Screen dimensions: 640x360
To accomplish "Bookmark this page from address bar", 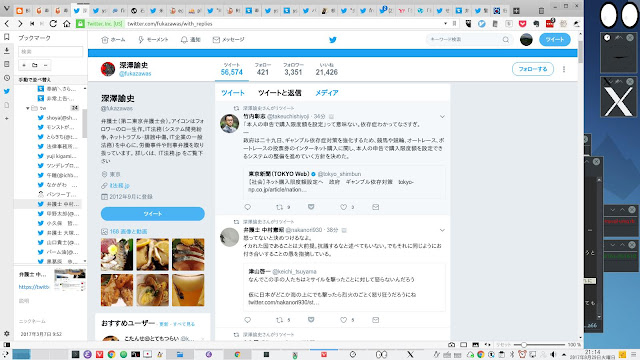I will click(454, 24).
